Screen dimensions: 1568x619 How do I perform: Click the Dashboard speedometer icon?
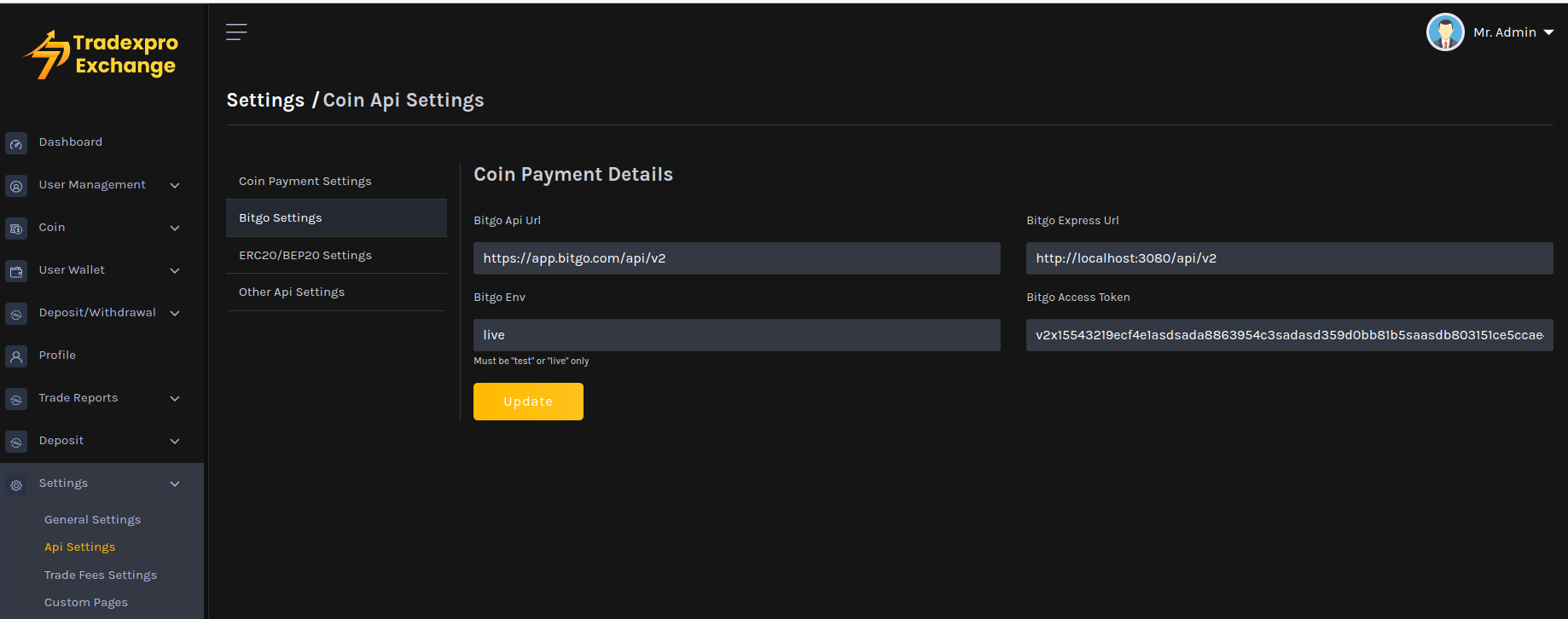point(16,143)
